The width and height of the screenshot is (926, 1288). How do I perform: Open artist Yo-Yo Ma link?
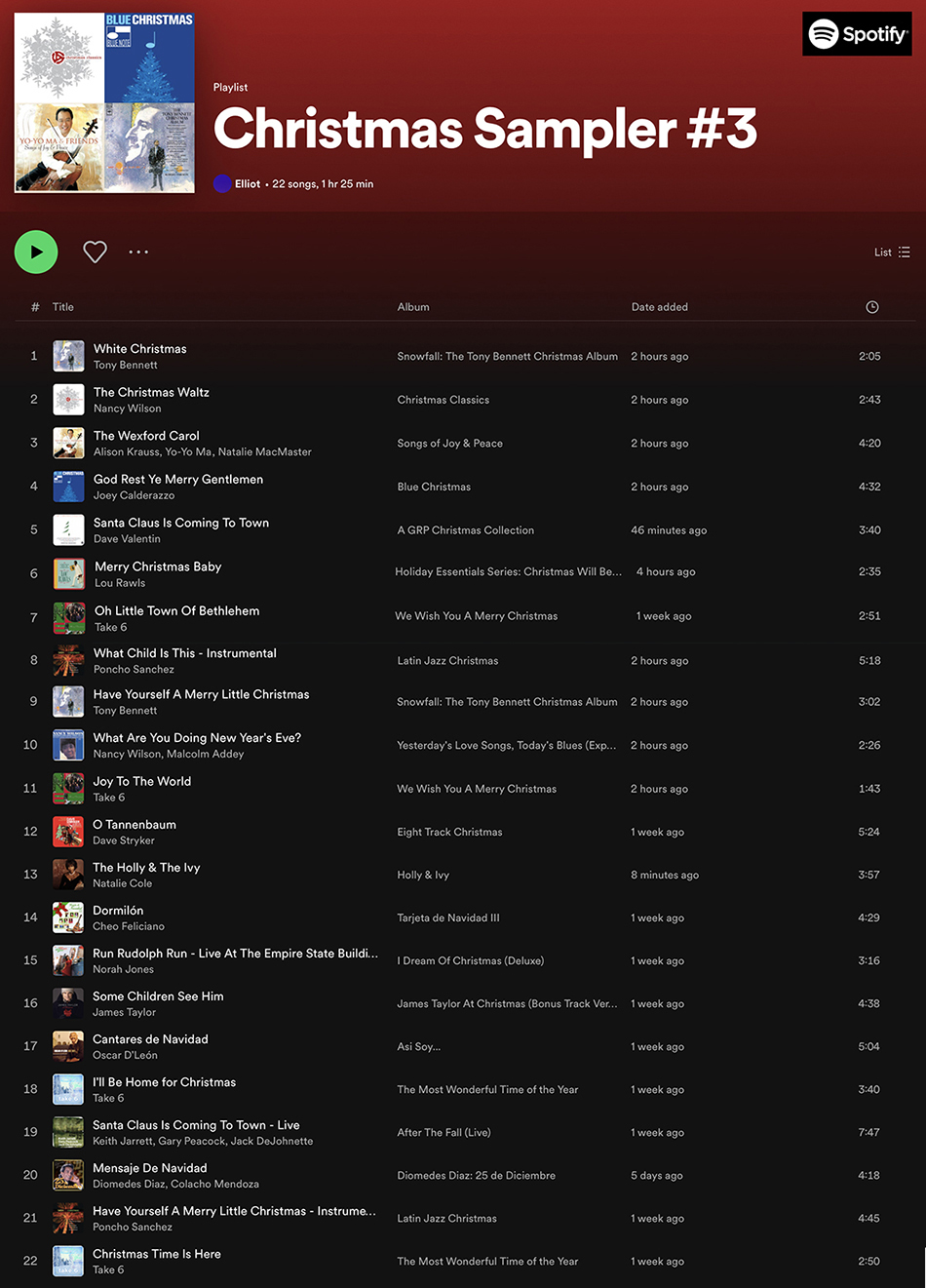[x=189, y=452]
